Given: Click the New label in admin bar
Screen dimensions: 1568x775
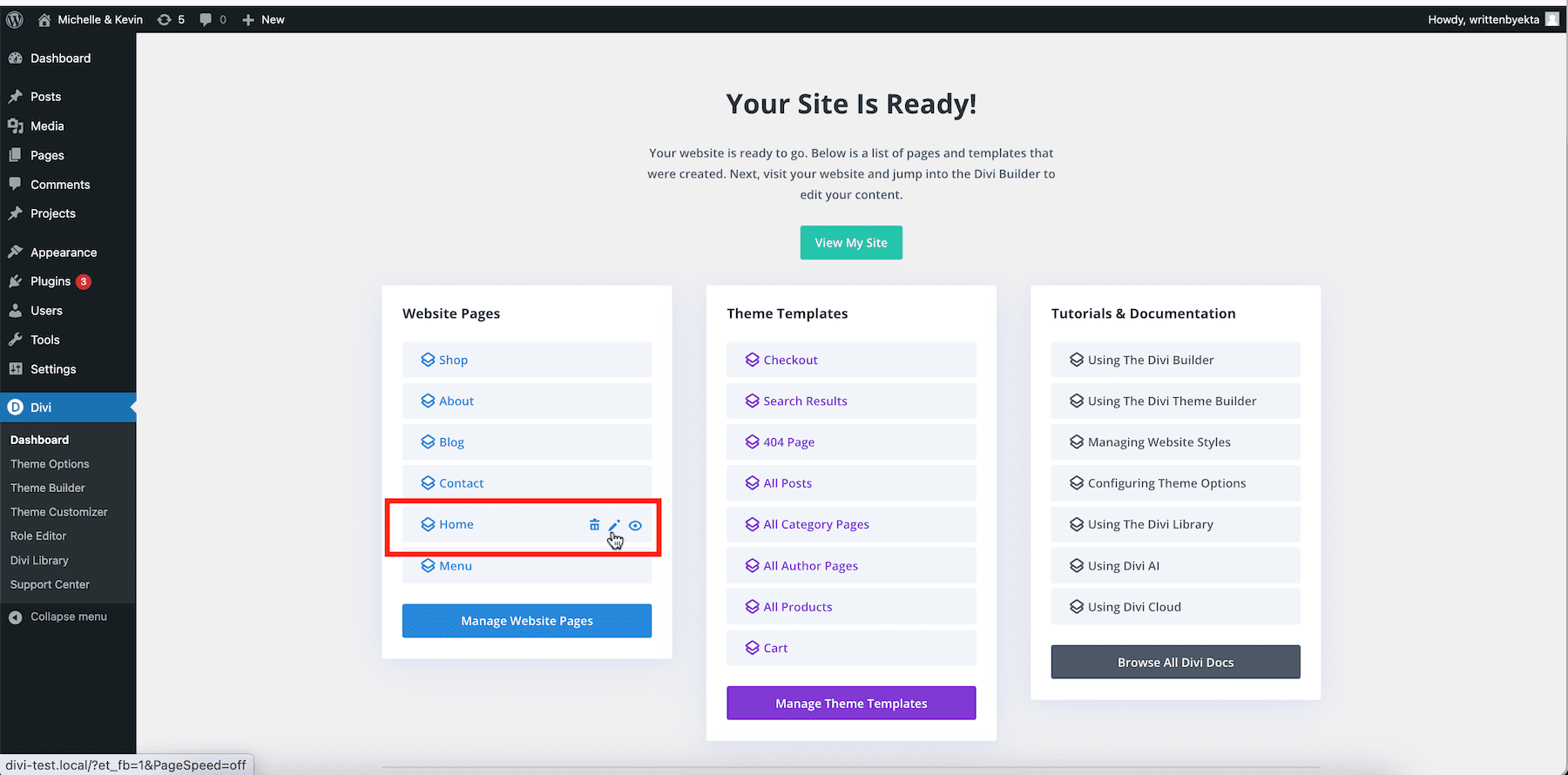Looking at the screenshot, I should [x=273, y=19].
